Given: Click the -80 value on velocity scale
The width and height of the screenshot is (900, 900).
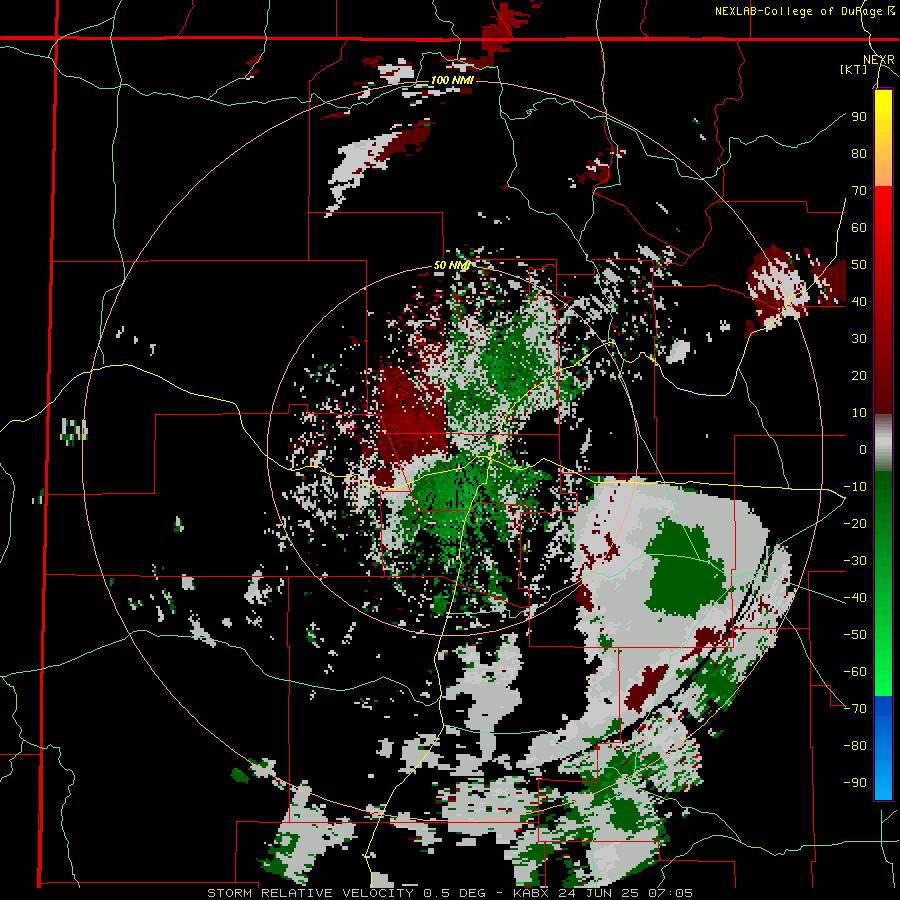Looking at the screenshot, I should point(855,746).
